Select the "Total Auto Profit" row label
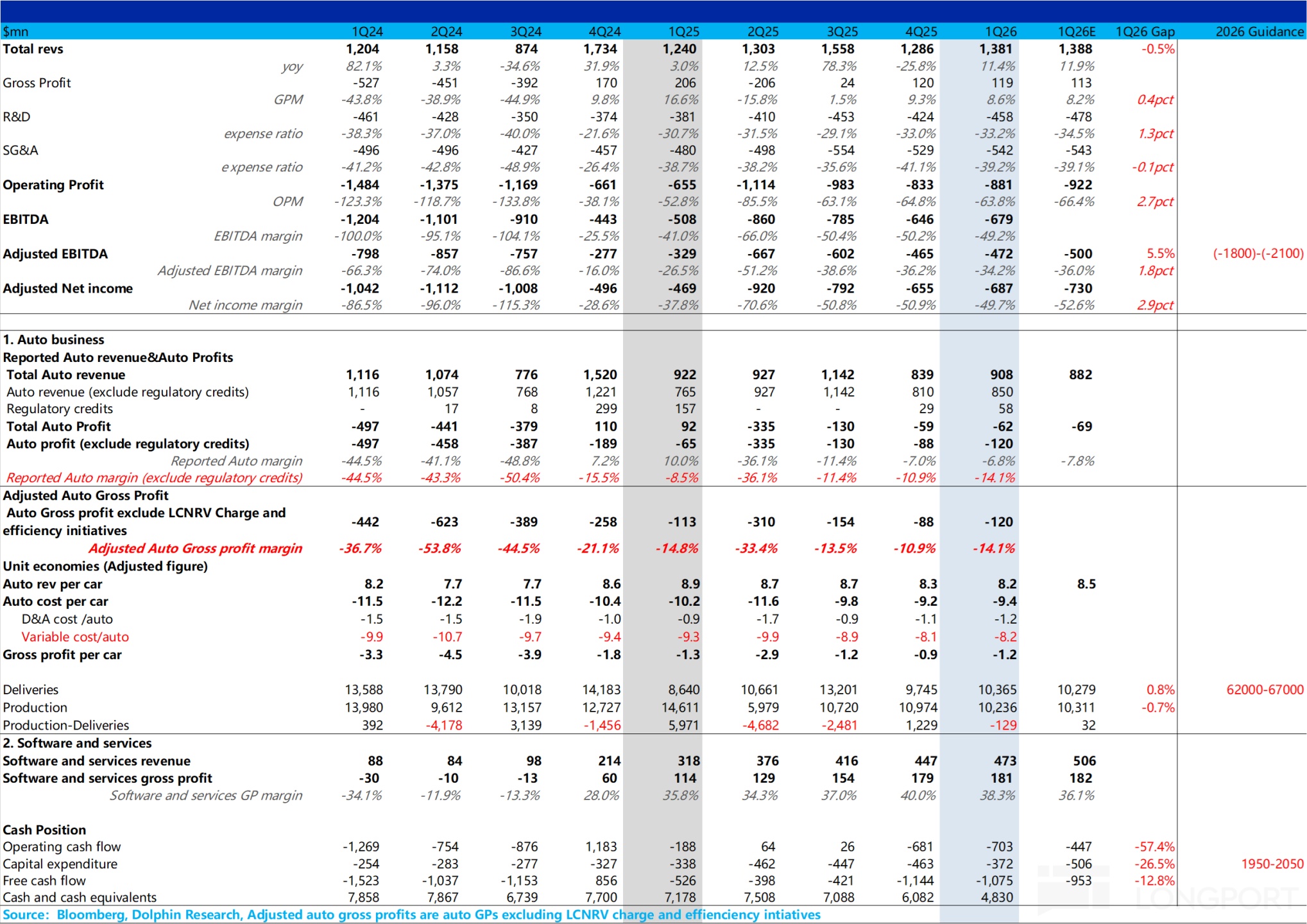1307x924 pixels. [58, 426]
